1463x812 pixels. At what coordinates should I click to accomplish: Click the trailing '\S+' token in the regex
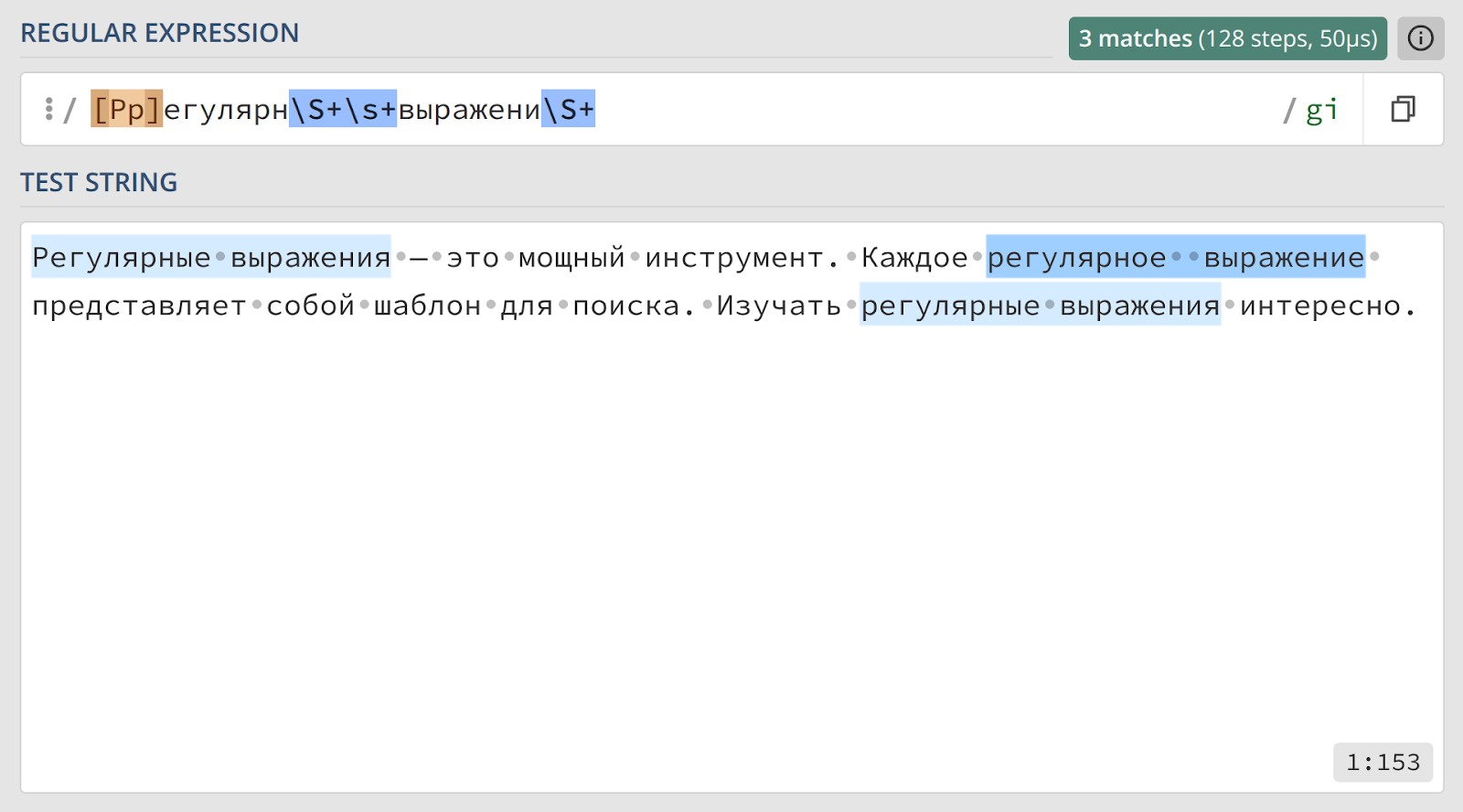(x=568, y=109)
